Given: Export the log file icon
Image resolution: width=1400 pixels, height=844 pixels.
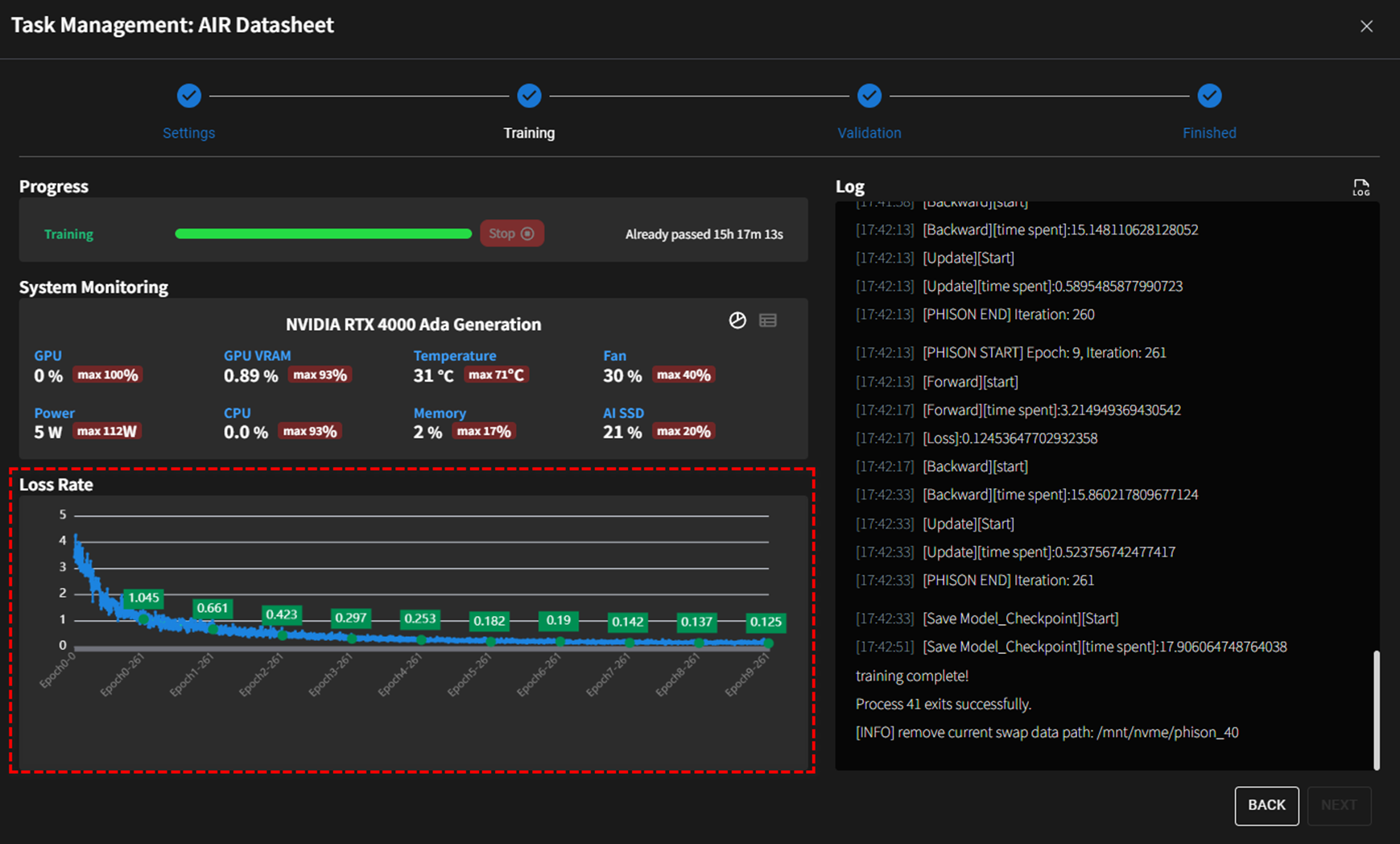Looking at the screenshot, I should point(1361,188).
